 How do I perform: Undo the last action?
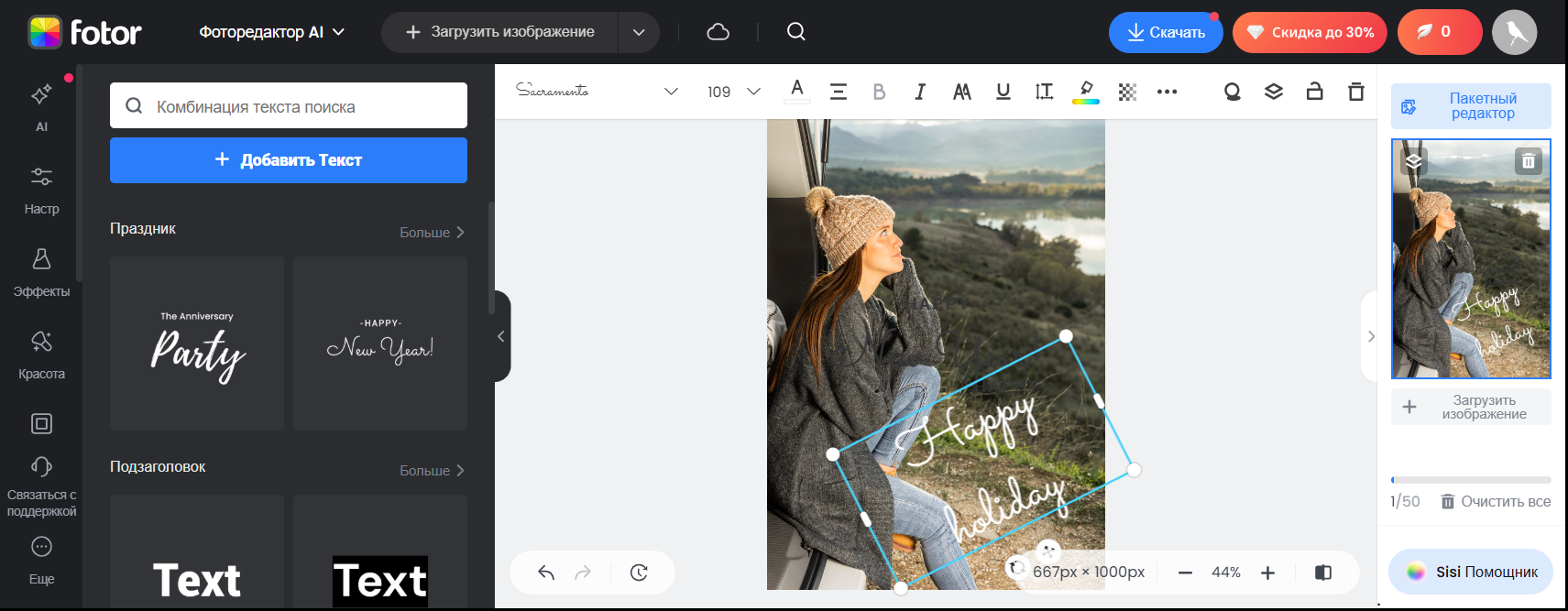click(546, 573)
